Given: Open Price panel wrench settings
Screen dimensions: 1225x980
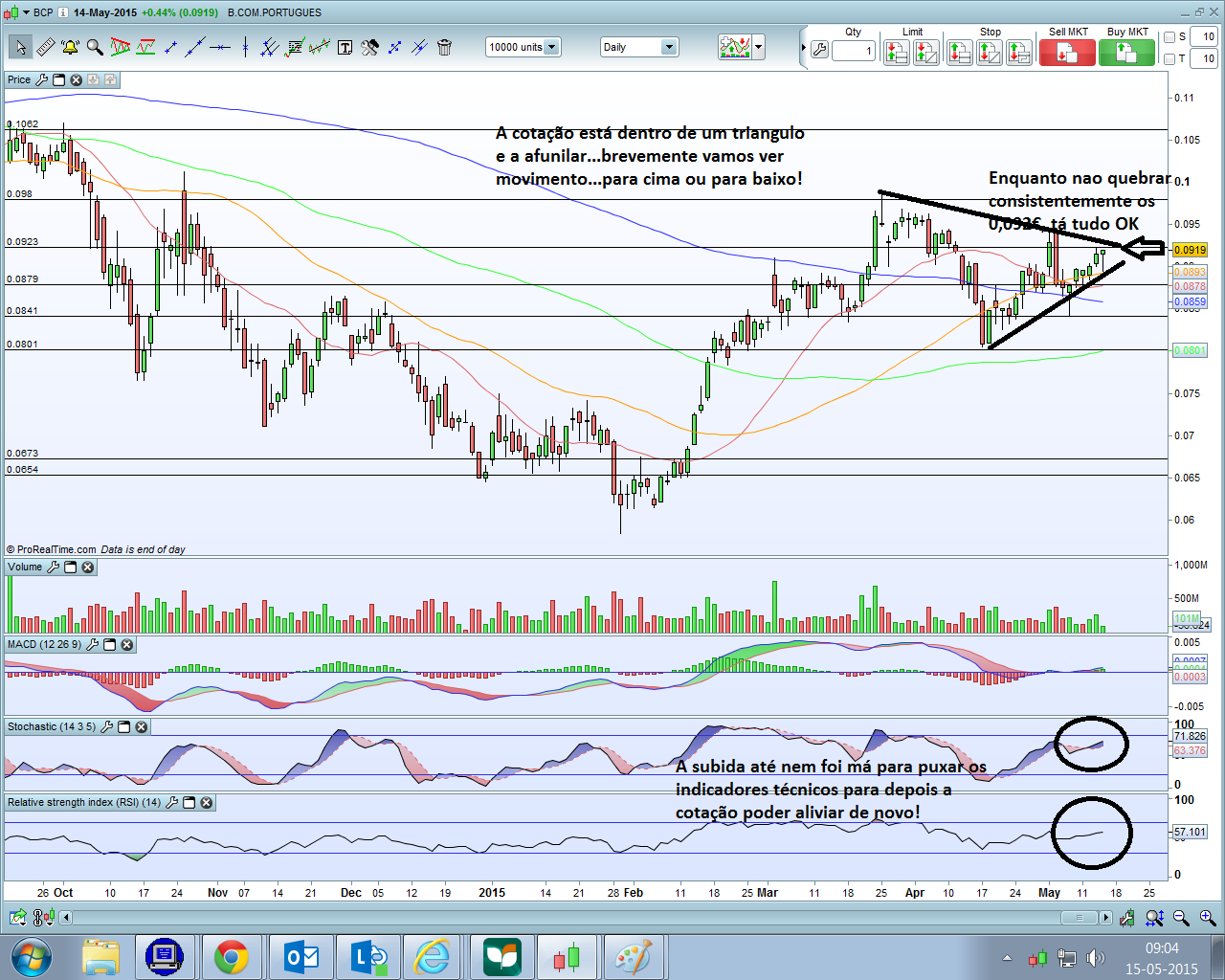Looking at the screenshot, I should (x=41, y=80).
